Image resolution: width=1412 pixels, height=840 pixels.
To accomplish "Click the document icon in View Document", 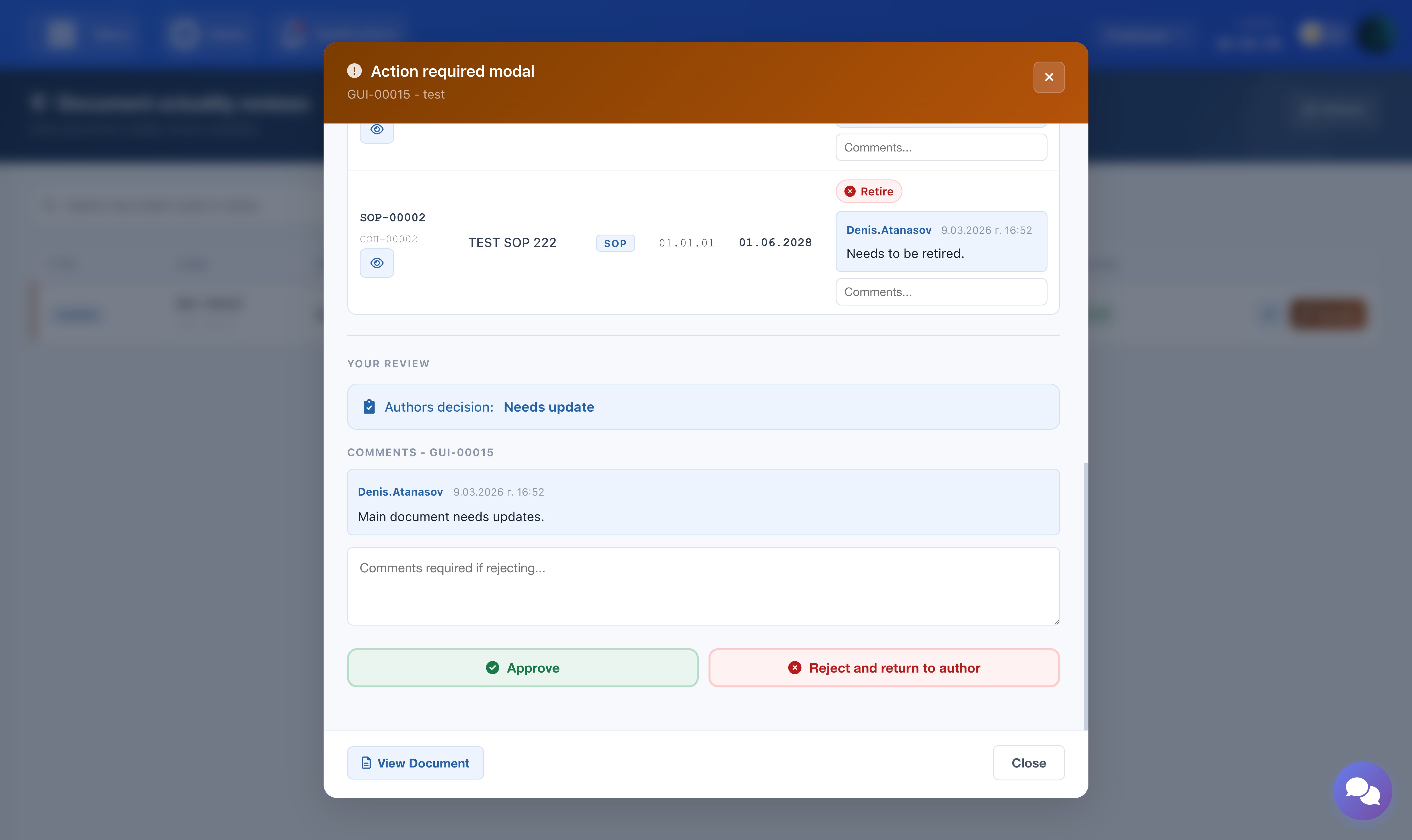I will 366,763.
